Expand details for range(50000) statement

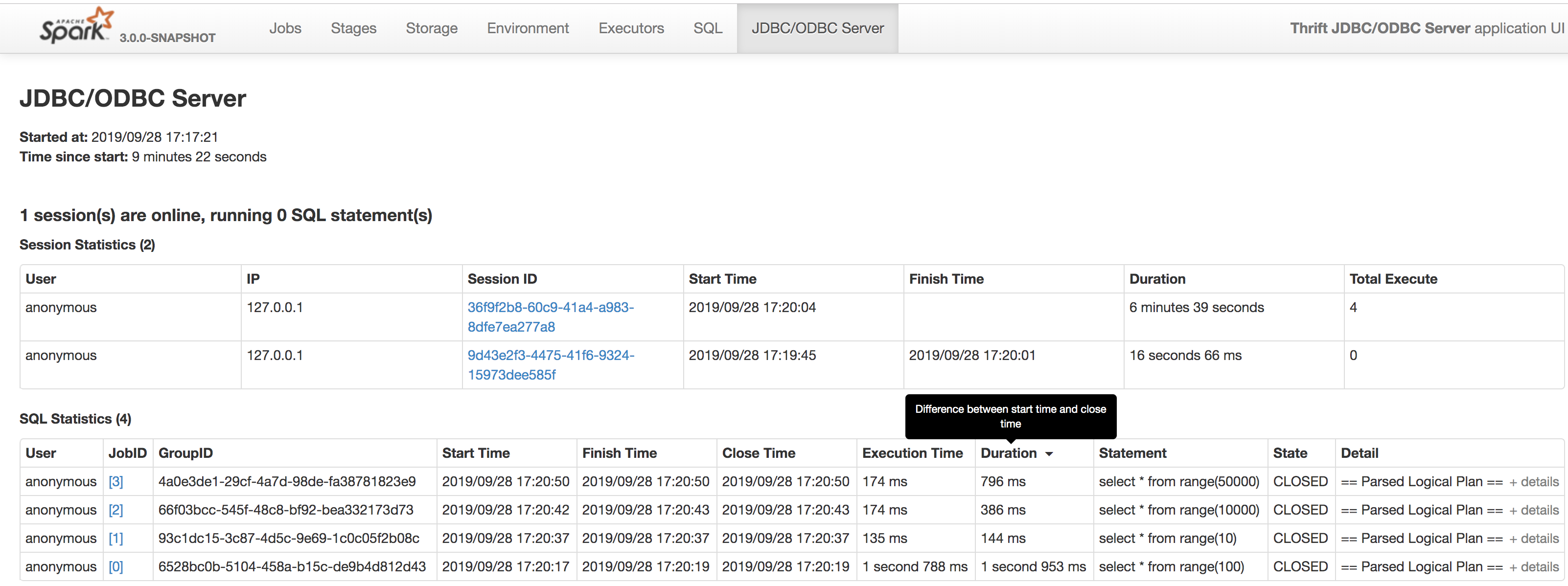click(1533, 481)
